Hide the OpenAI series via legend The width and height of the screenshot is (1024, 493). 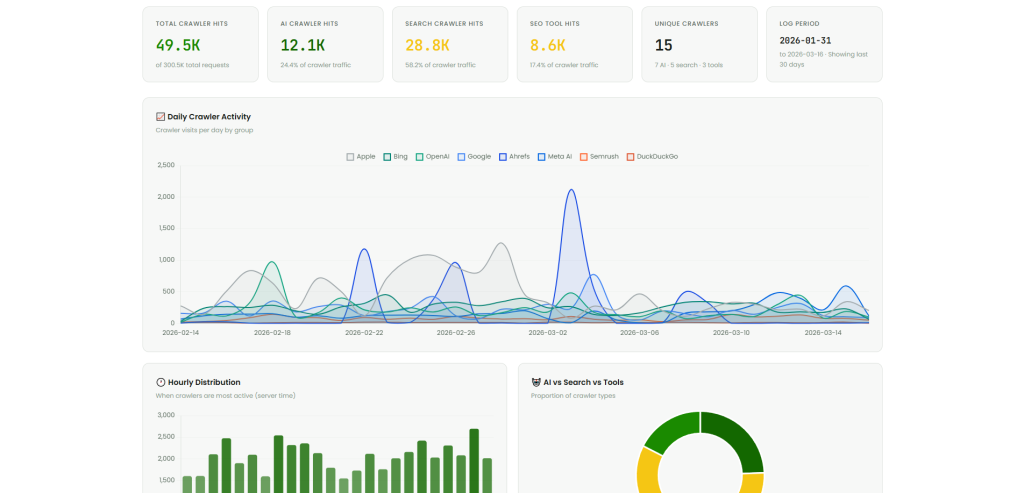pos(432,157)
